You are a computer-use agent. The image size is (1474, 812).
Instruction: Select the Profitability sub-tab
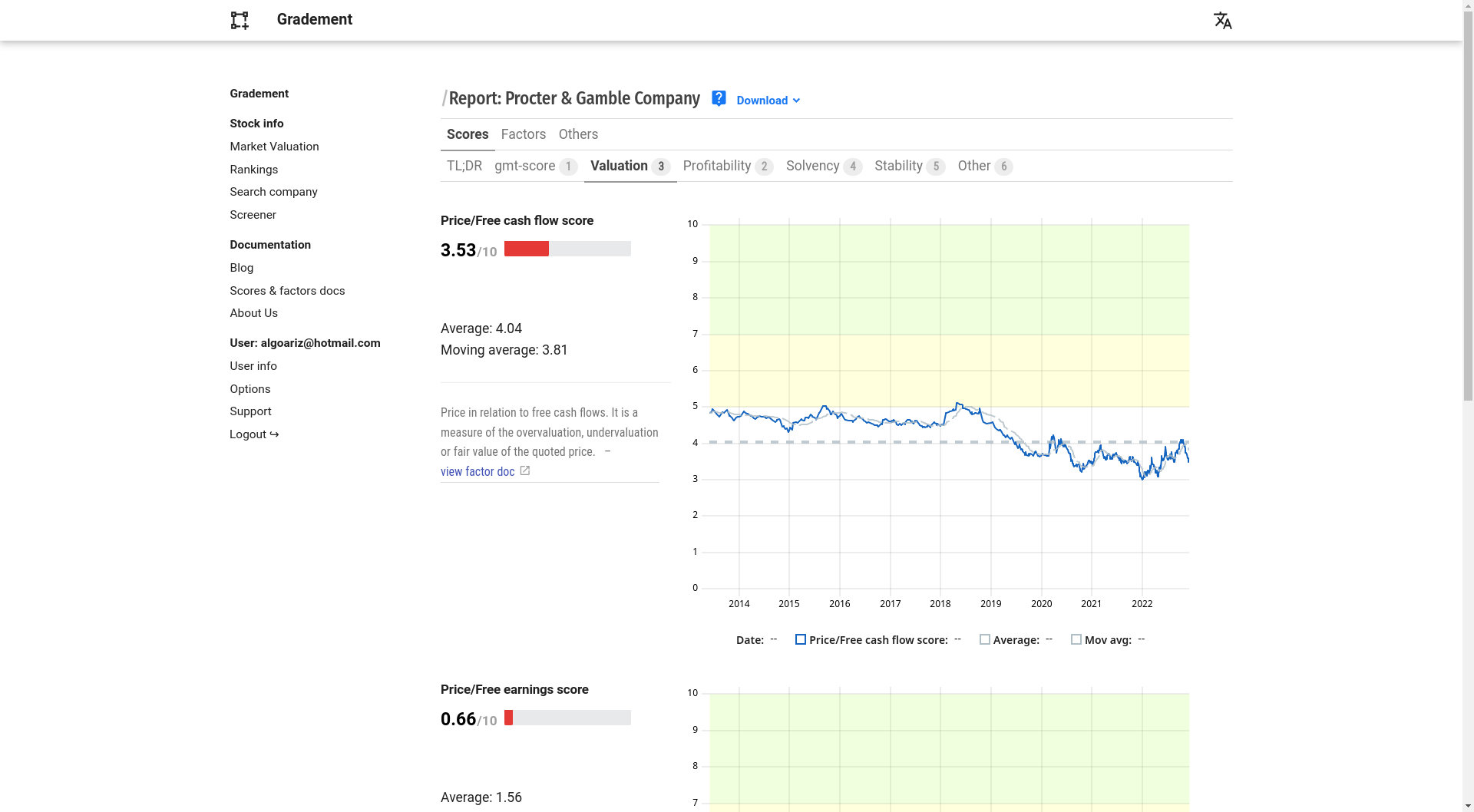click(728, 166)
